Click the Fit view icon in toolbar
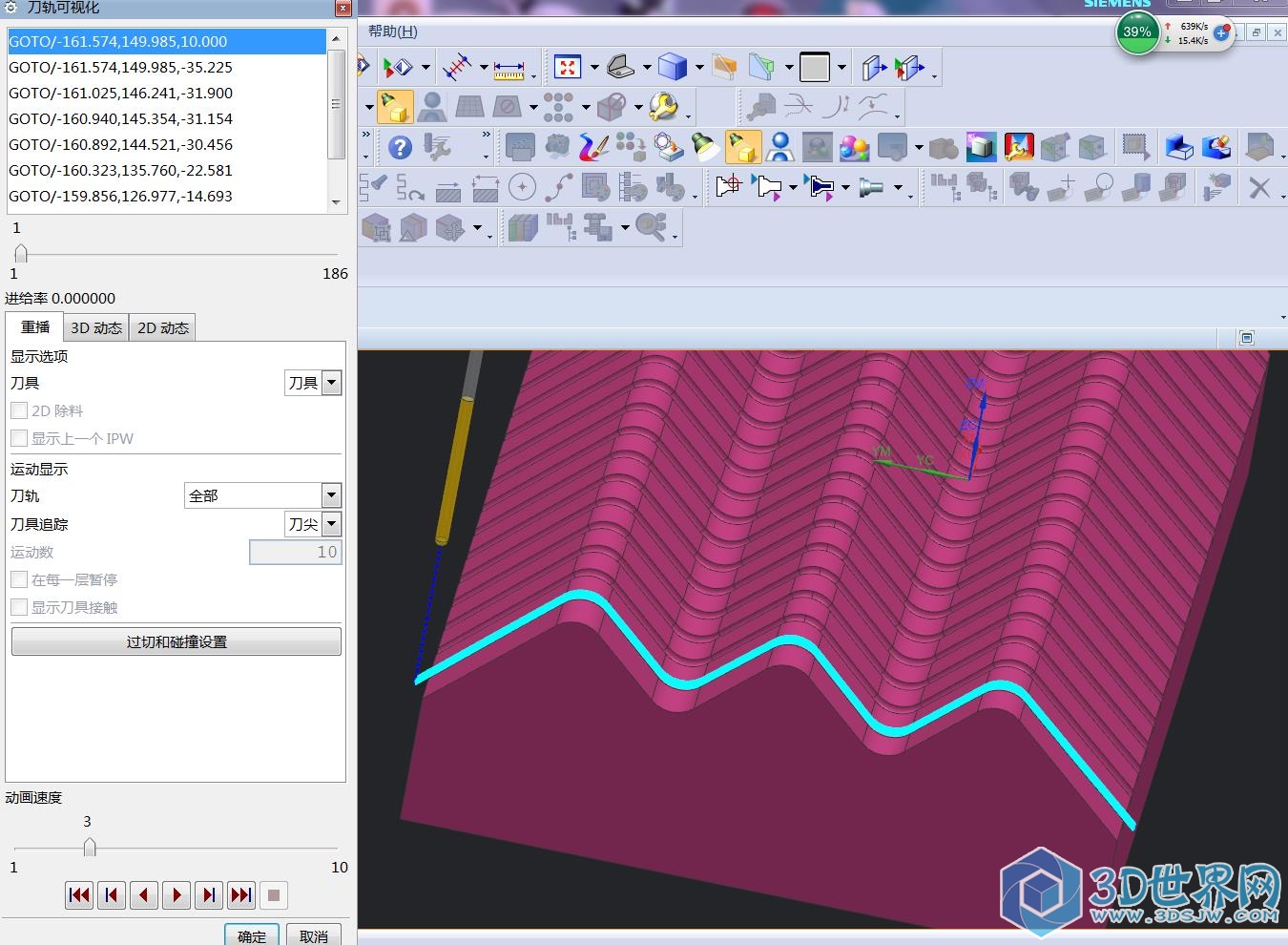Screen dimensions: 1288x945 568,67
